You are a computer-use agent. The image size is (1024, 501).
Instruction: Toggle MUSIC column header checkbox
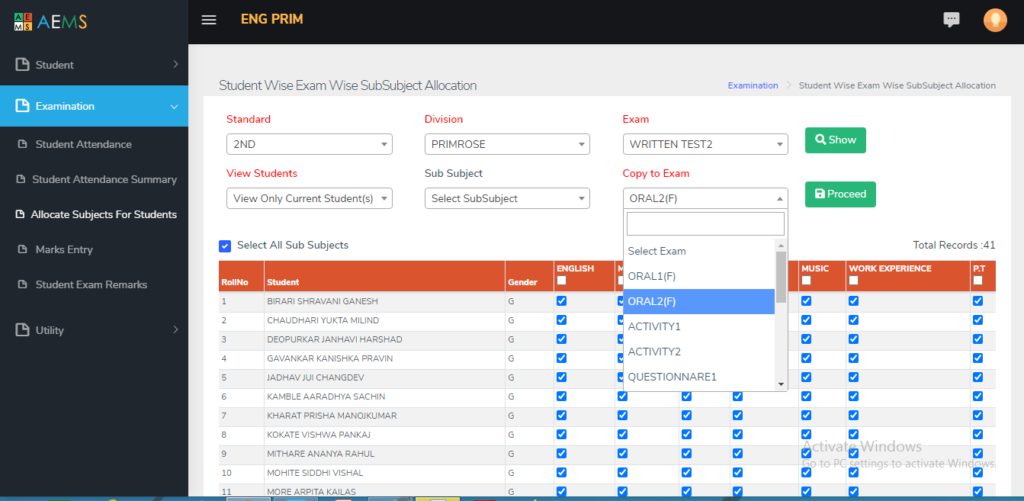point(807,281)
